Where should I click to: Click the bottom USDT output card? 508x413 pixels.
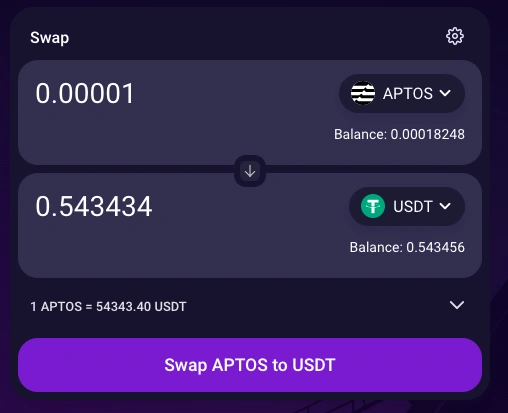pyautogui.click(x=250, y=225)
